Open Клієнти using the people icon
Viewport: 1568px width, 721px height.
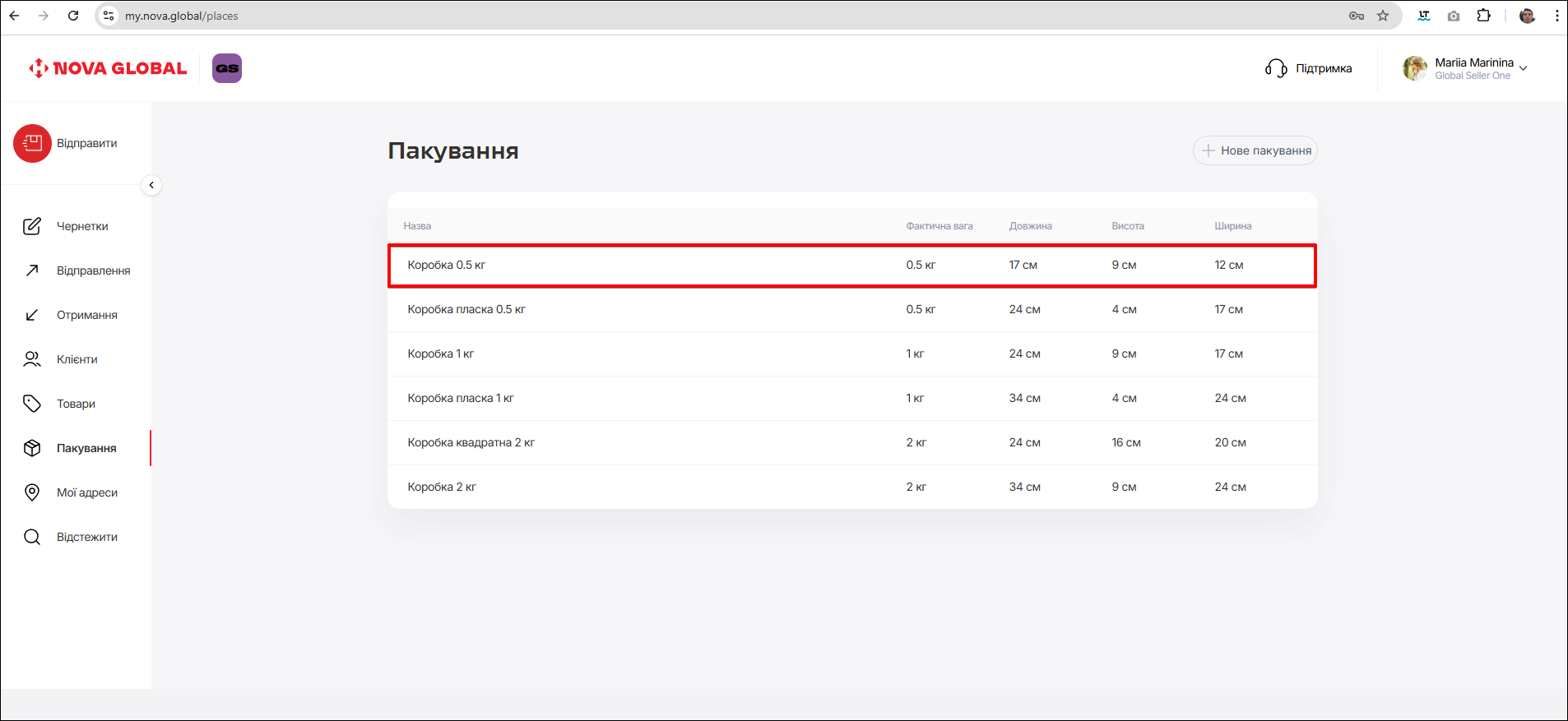[32, 359]
